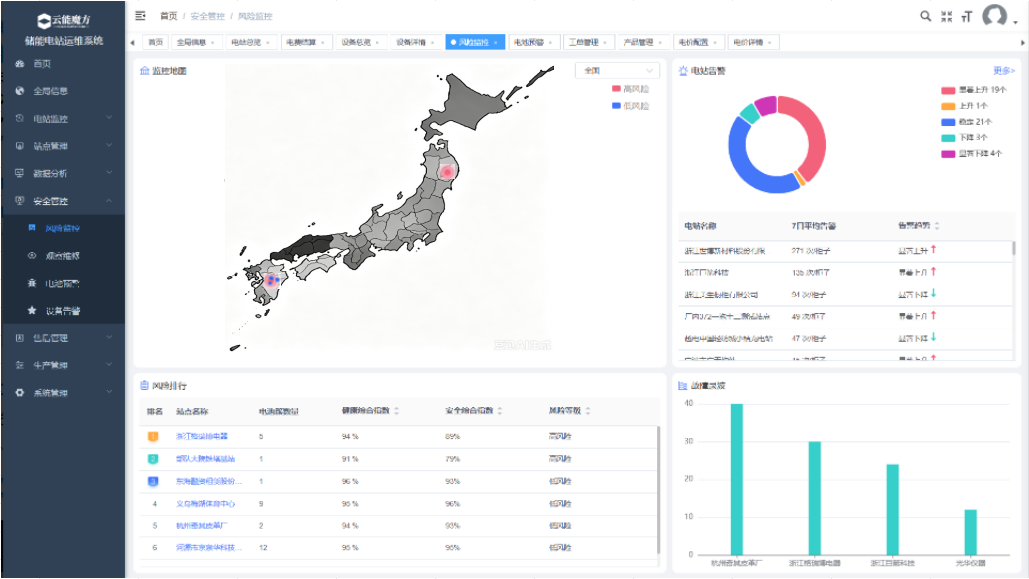
Task: Open the rank 6 station name link
Action: (209, 547)
